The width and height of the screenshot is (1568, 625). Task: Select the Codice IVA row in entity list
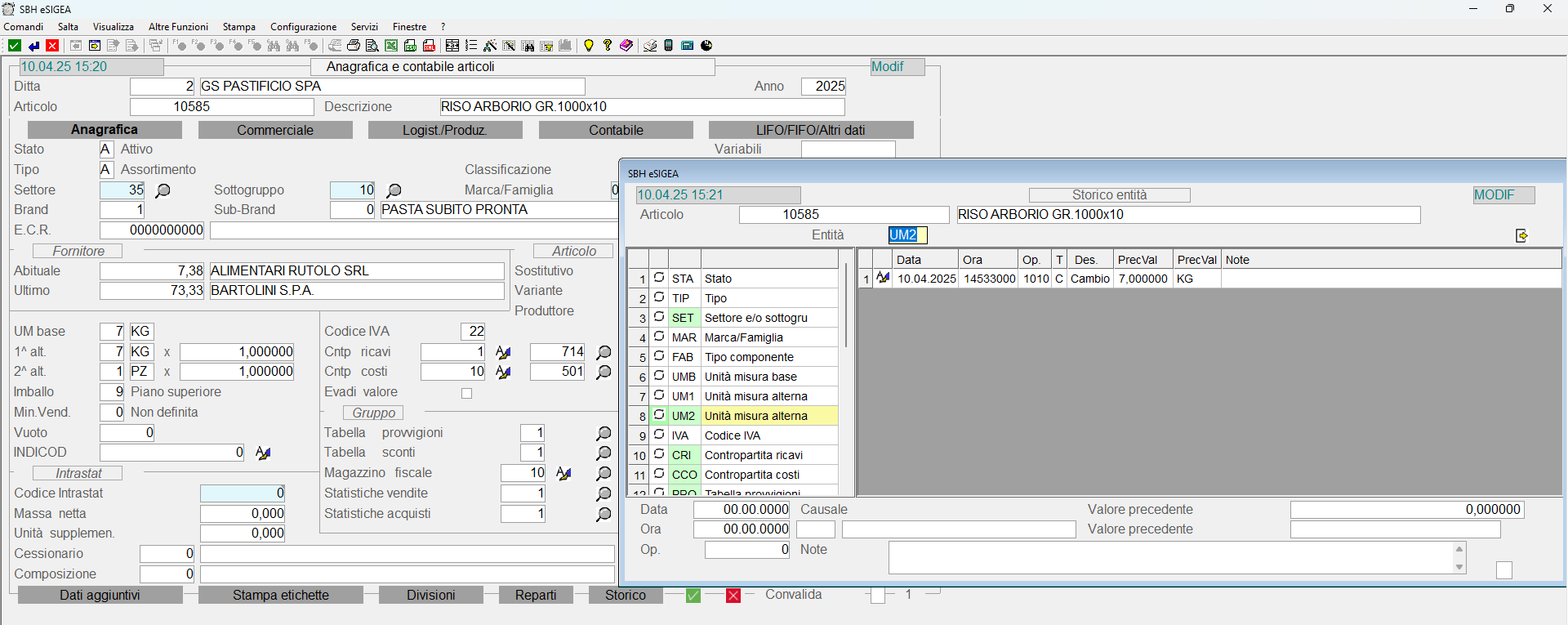732,435
